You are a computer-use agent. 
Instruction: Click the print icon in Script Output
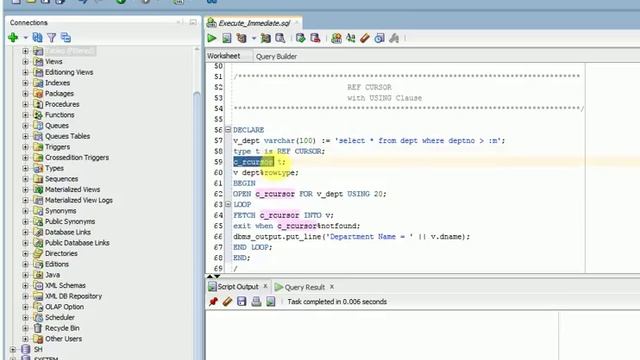pyautogui.click(x=256, y=302)
